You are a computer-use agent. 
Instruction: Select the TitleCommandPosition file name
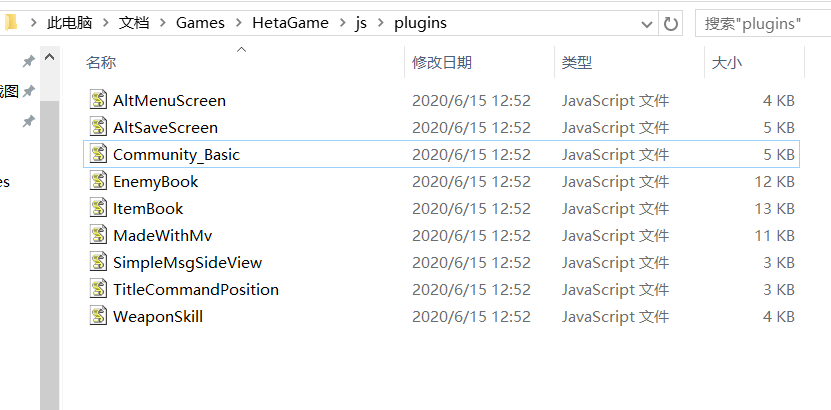pos(196,290)
